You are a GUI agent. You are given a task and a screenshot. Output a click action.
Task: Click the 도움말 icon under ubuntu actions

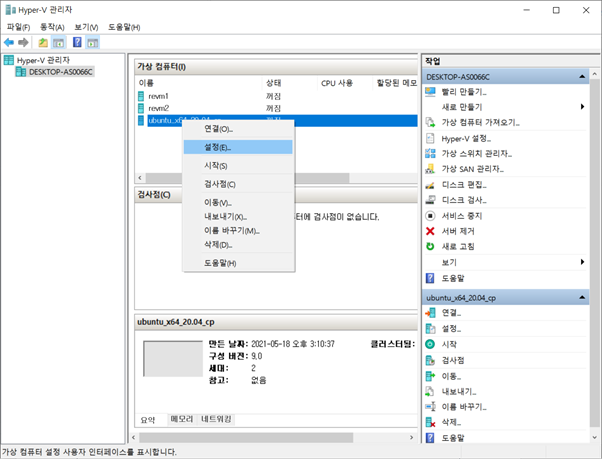pos(430,438)
